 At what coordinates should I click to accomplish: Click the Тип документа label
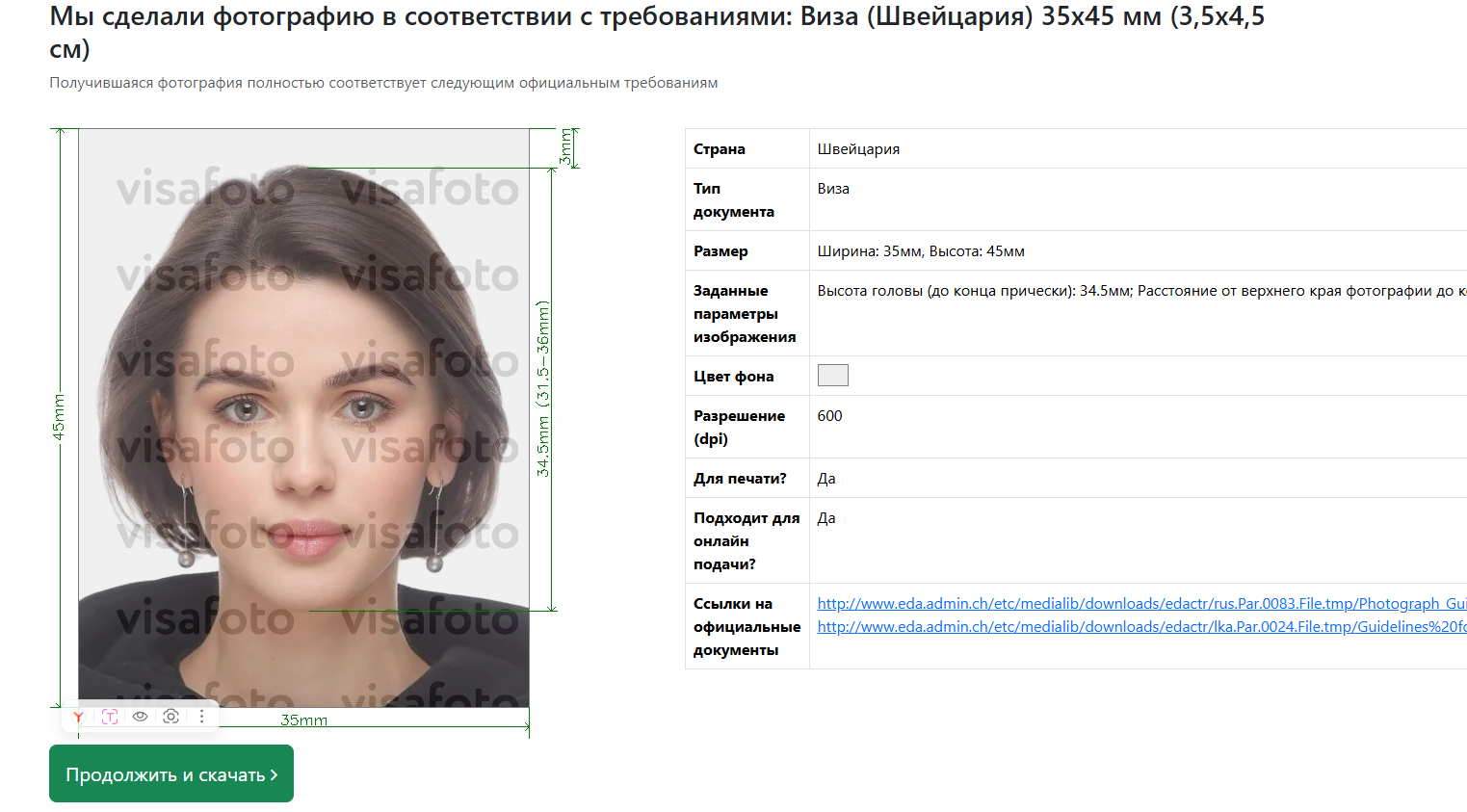pos(734,200)
